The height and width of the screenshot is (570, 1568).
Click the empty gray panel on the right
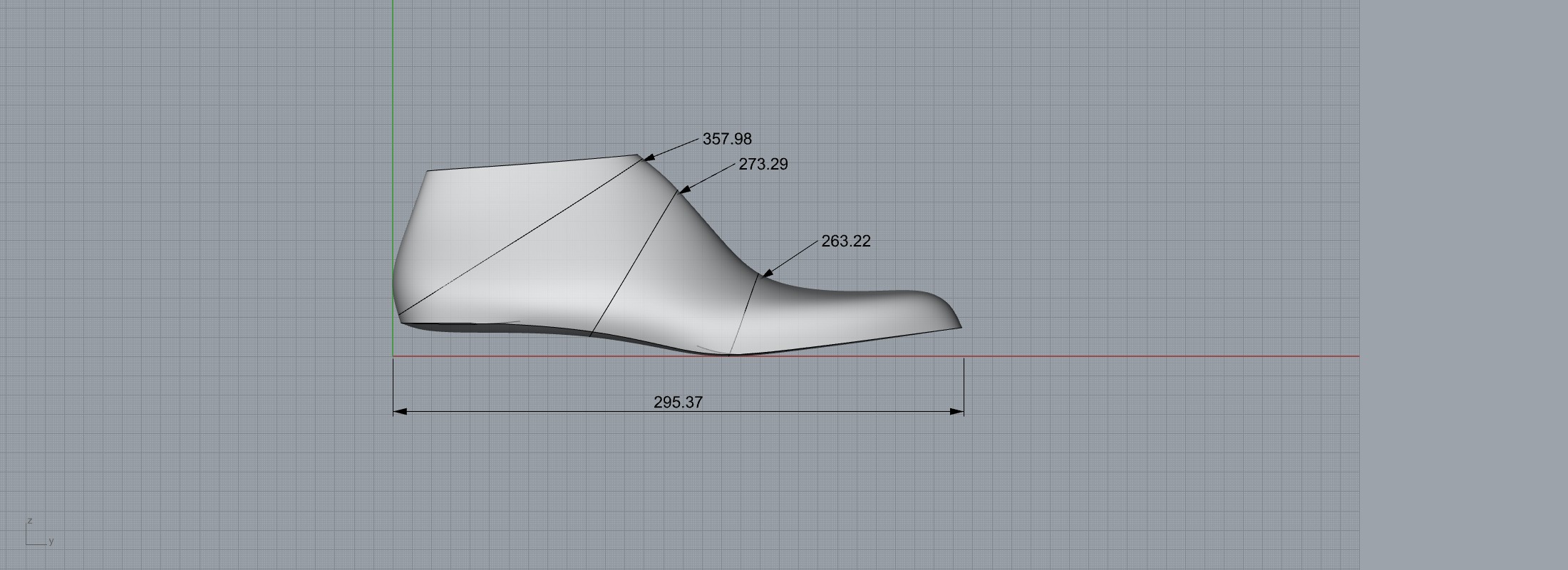1463,285
